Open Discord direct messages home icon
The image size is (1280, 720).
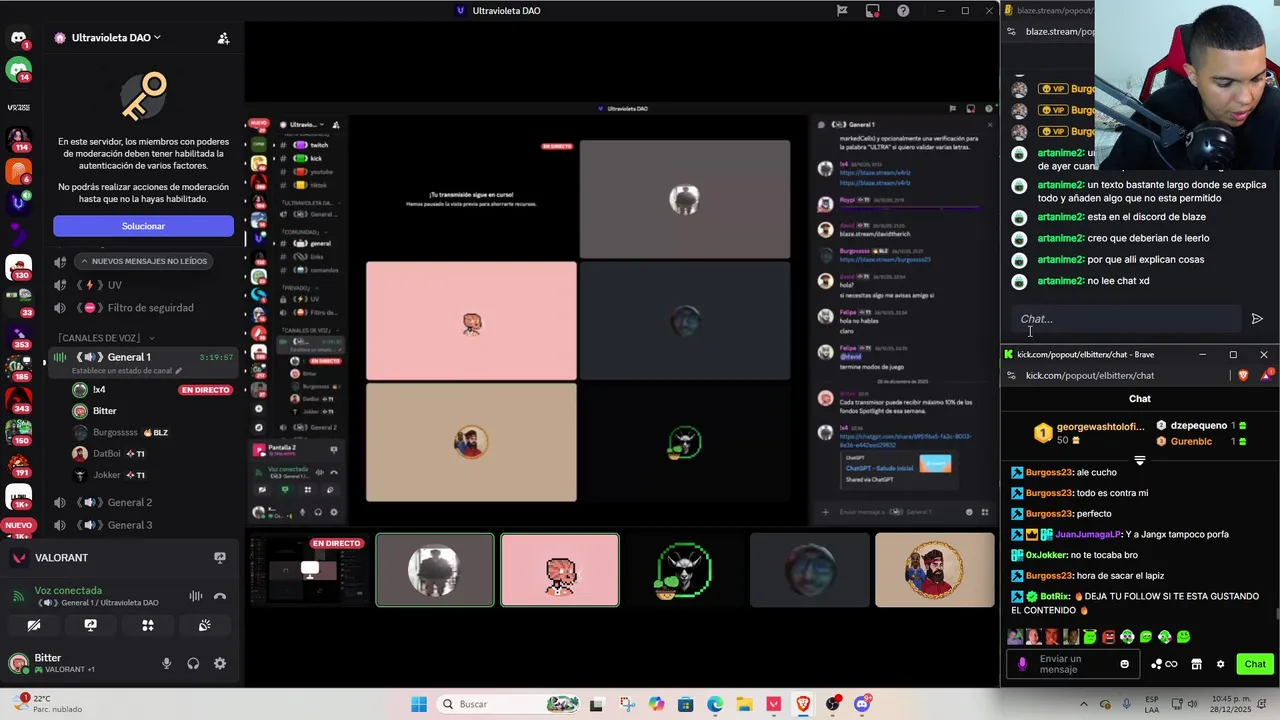(18, 38)
